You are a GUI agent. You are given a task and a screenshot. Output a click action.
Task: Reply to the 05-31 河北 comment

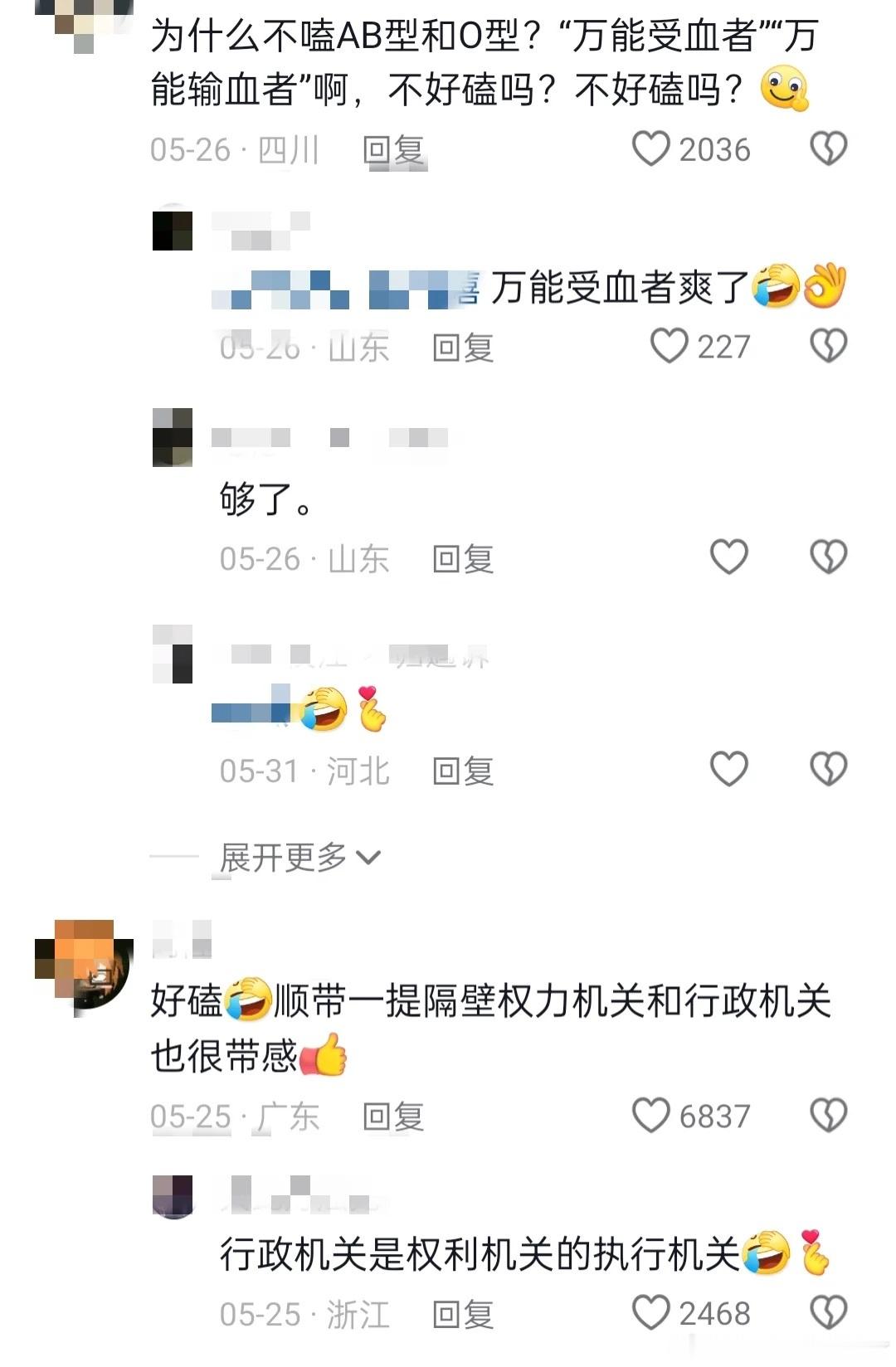pos(463,771)
